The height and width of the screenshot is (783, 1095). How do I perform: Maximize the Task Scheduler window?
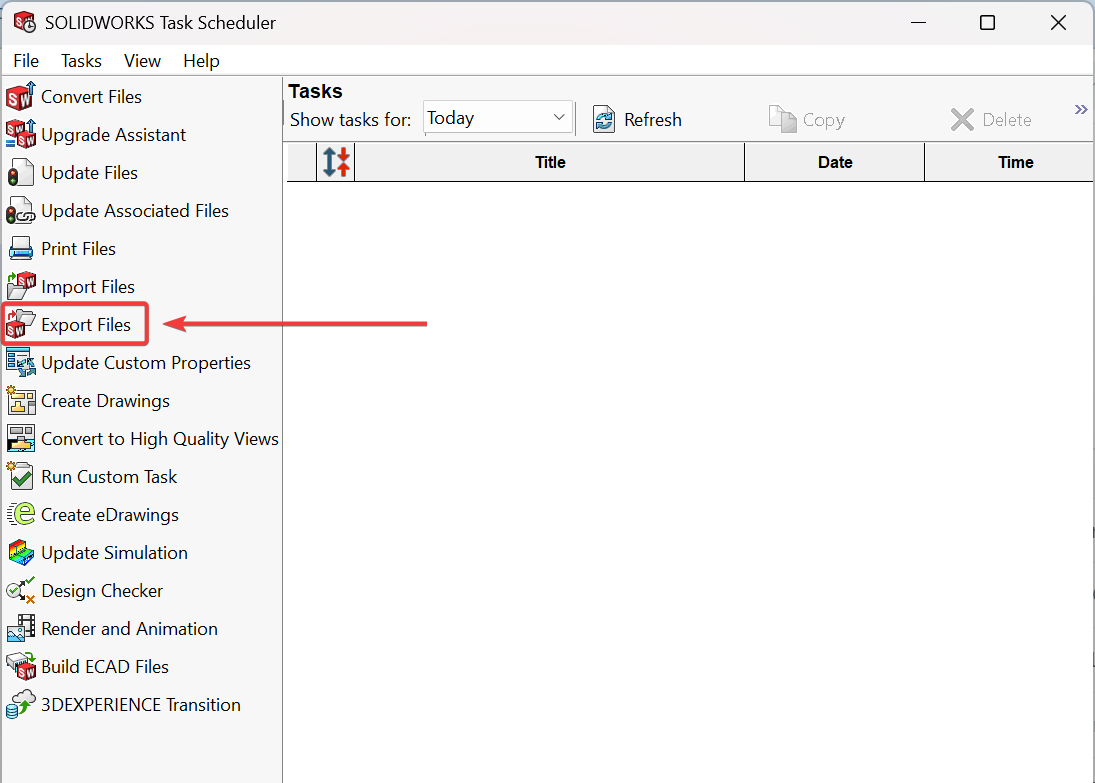[987, 23]
